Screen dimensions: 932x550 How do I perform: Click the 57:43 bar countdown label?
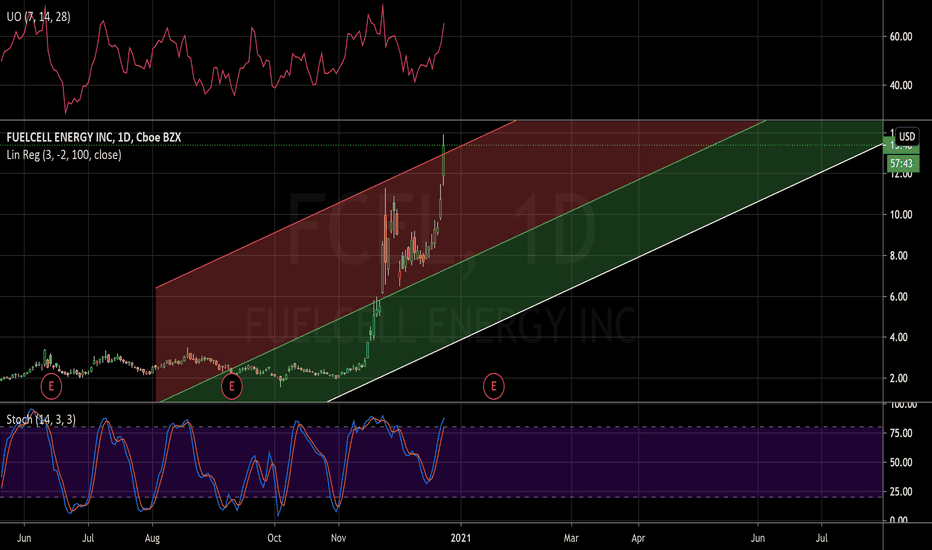click(x=902, y=164)
